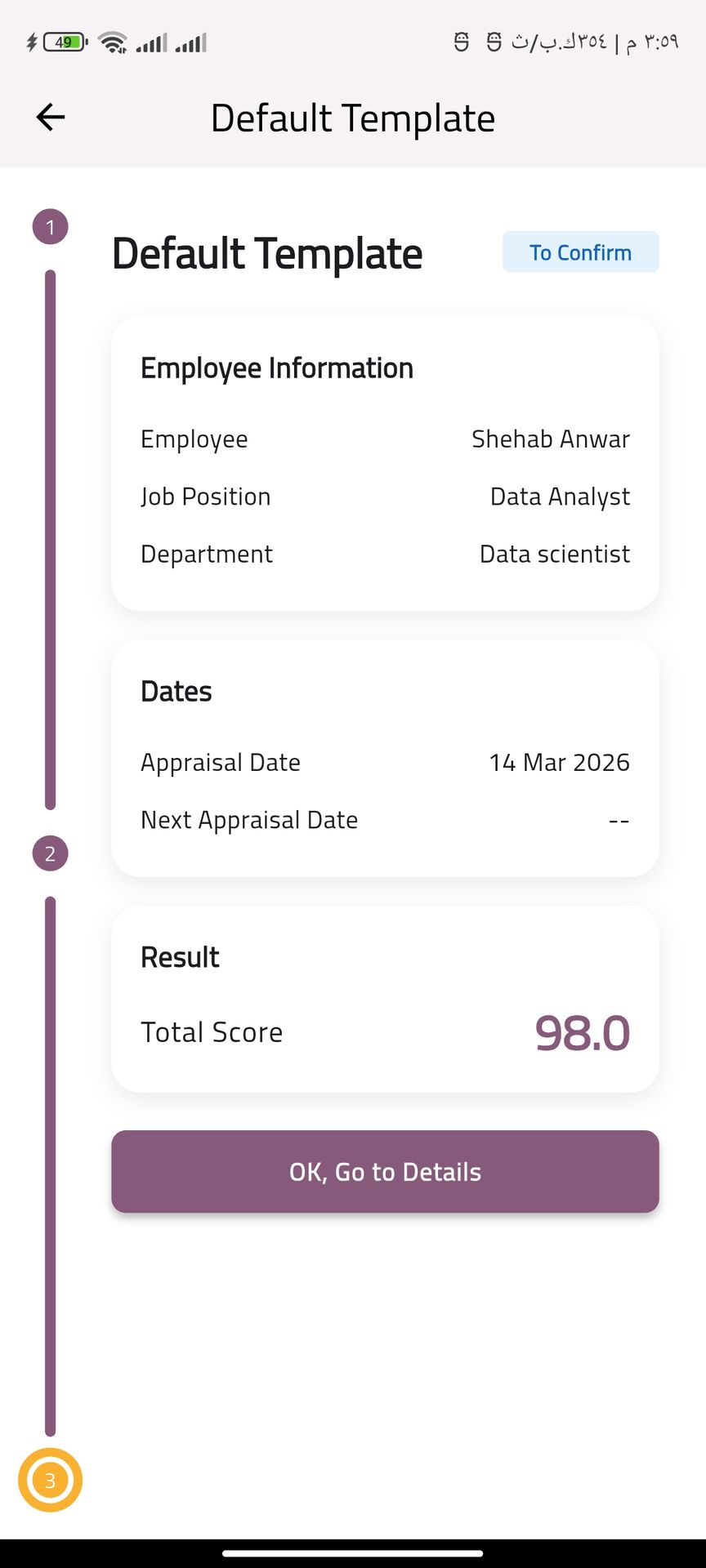Image resolution: width=706 pixels, height=1568 pixels.
Task: Select the Appraisal Date 14 Mar 2026
Action: click(x=559, y=763)
